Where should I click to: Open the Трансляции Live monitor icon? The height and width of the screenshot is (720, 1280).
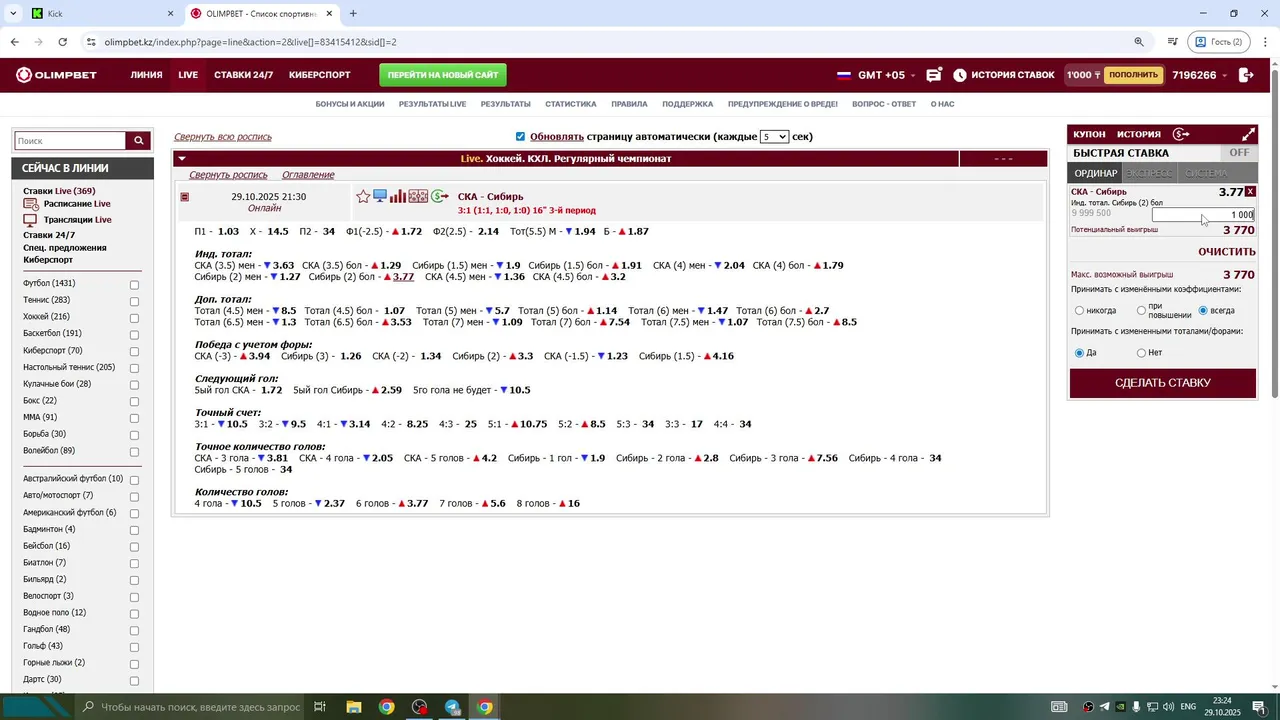(30, 219)
